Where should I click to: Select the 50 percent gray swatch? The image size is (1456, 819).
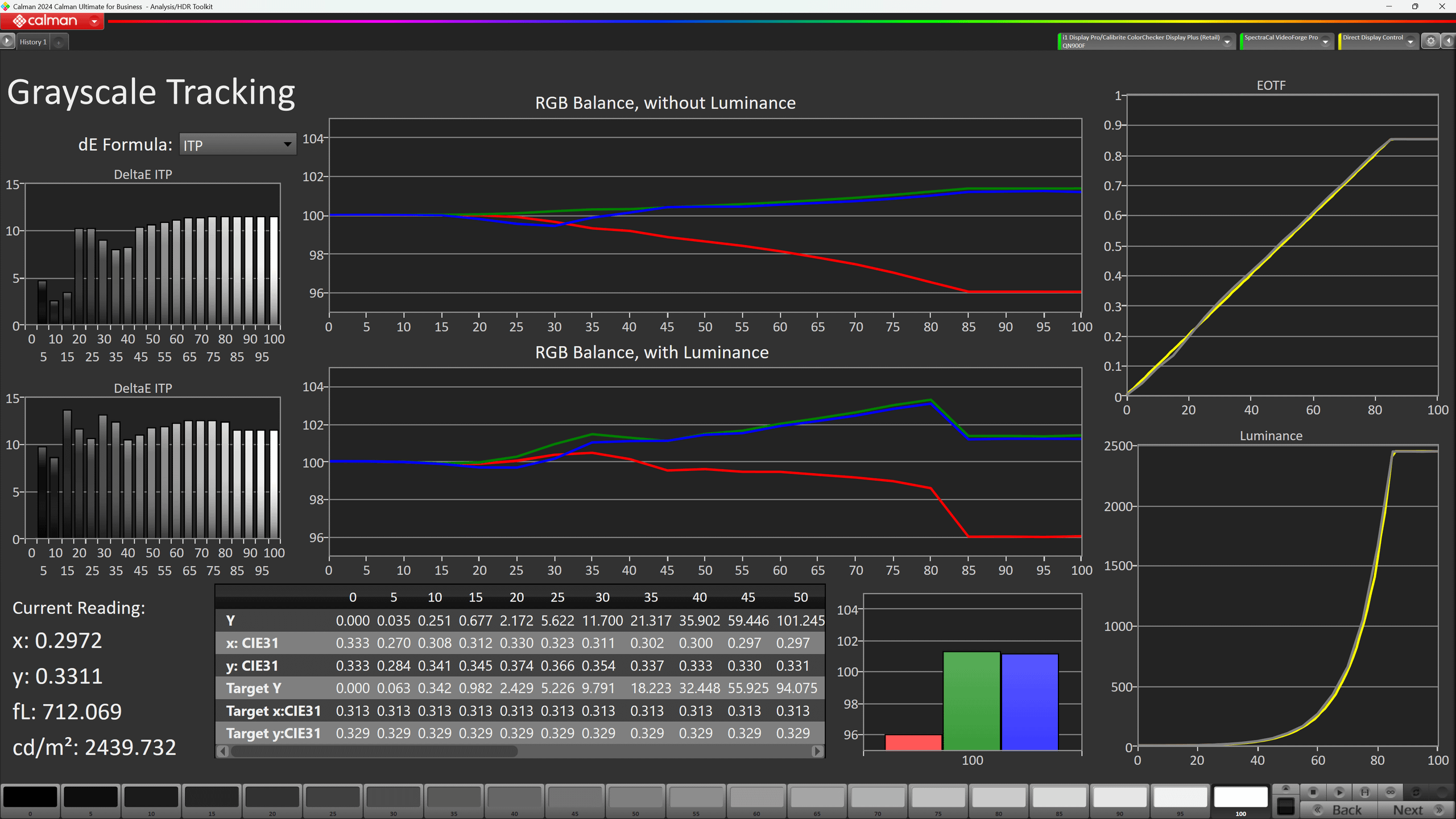point(635,797)
